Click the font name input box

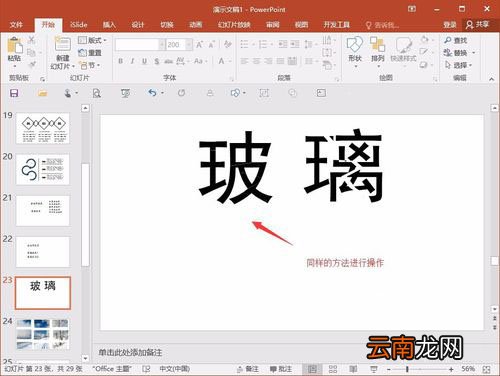click(x=137, y=44)
